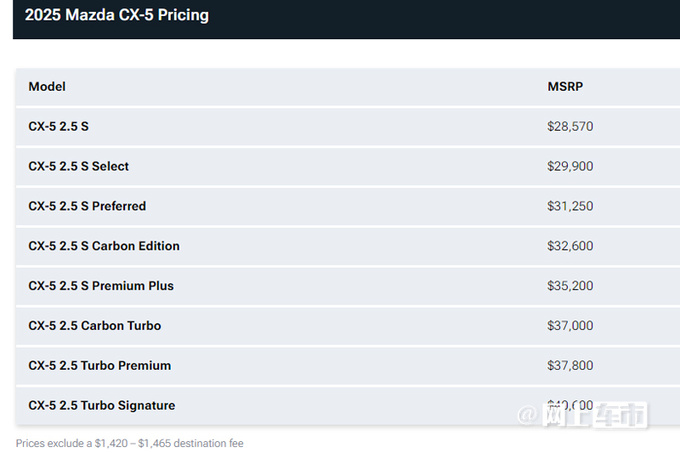Click the $29,900 price

[570, 166]
